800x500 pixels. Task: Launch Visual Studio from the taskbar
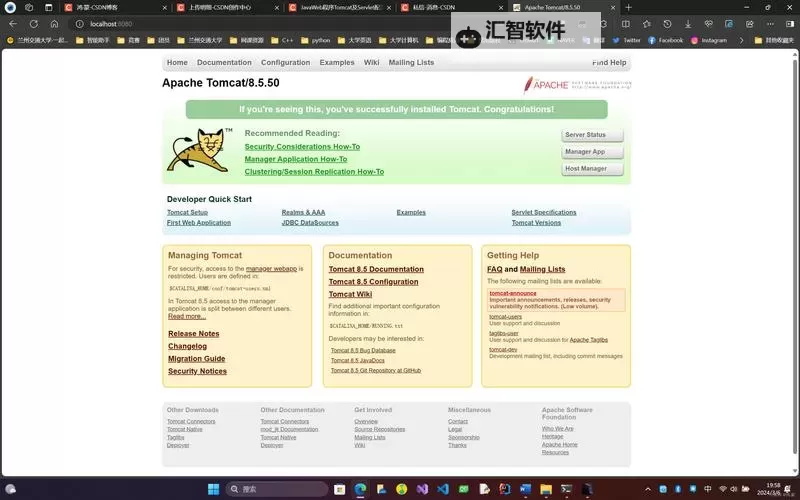click(x=422, y=489)
